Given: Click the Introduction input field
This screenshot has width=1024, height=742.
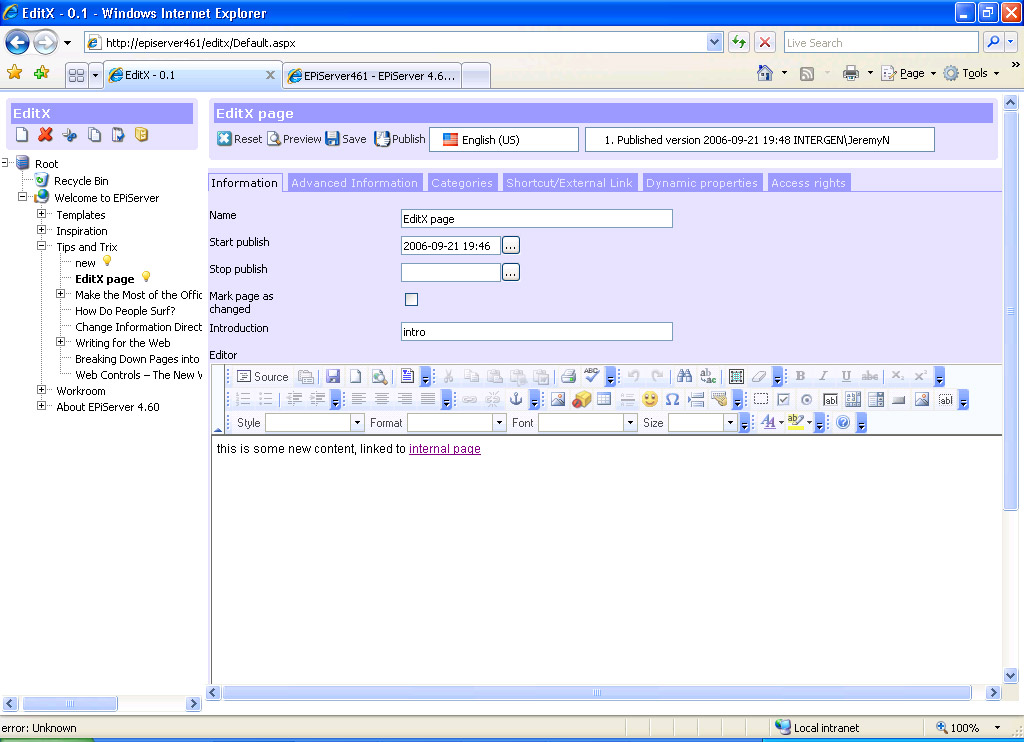Looking at the screenshot, I should 537,332.
